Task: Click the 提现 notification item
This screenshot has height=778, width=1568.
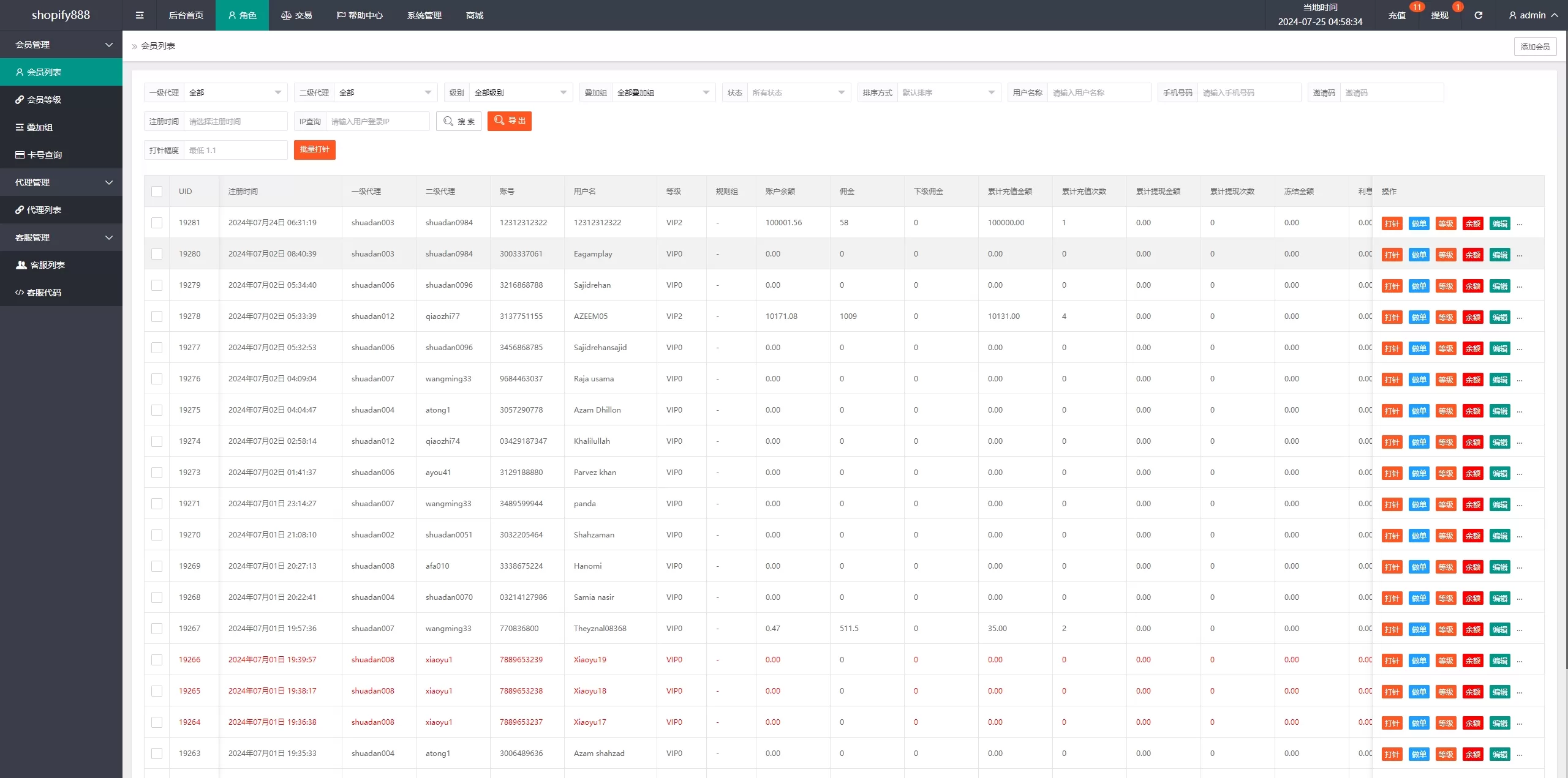Action: pyautogui.click(x=1439, y=15)
